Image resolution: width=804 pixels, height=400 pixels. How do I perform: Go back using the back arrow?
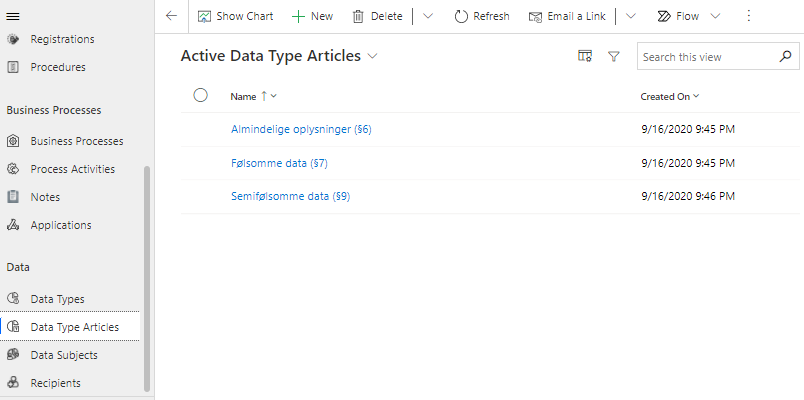click(x=171, y=16)
